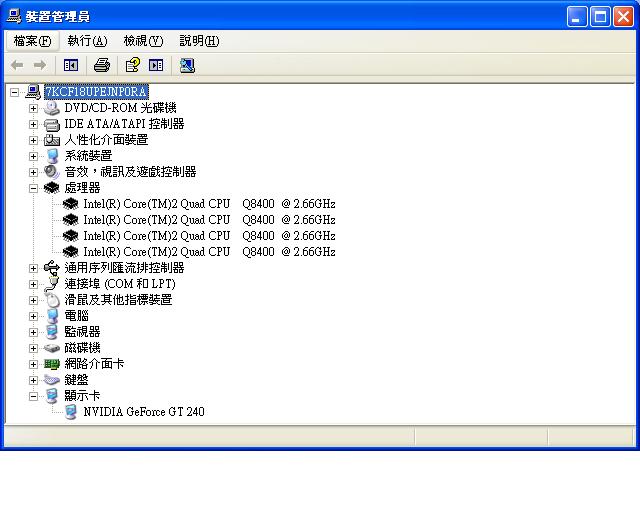This screenshot has width=640, height=512.
Task: Select the last Intel Core 2 Quad Q8400 entry
Action: 209,252
